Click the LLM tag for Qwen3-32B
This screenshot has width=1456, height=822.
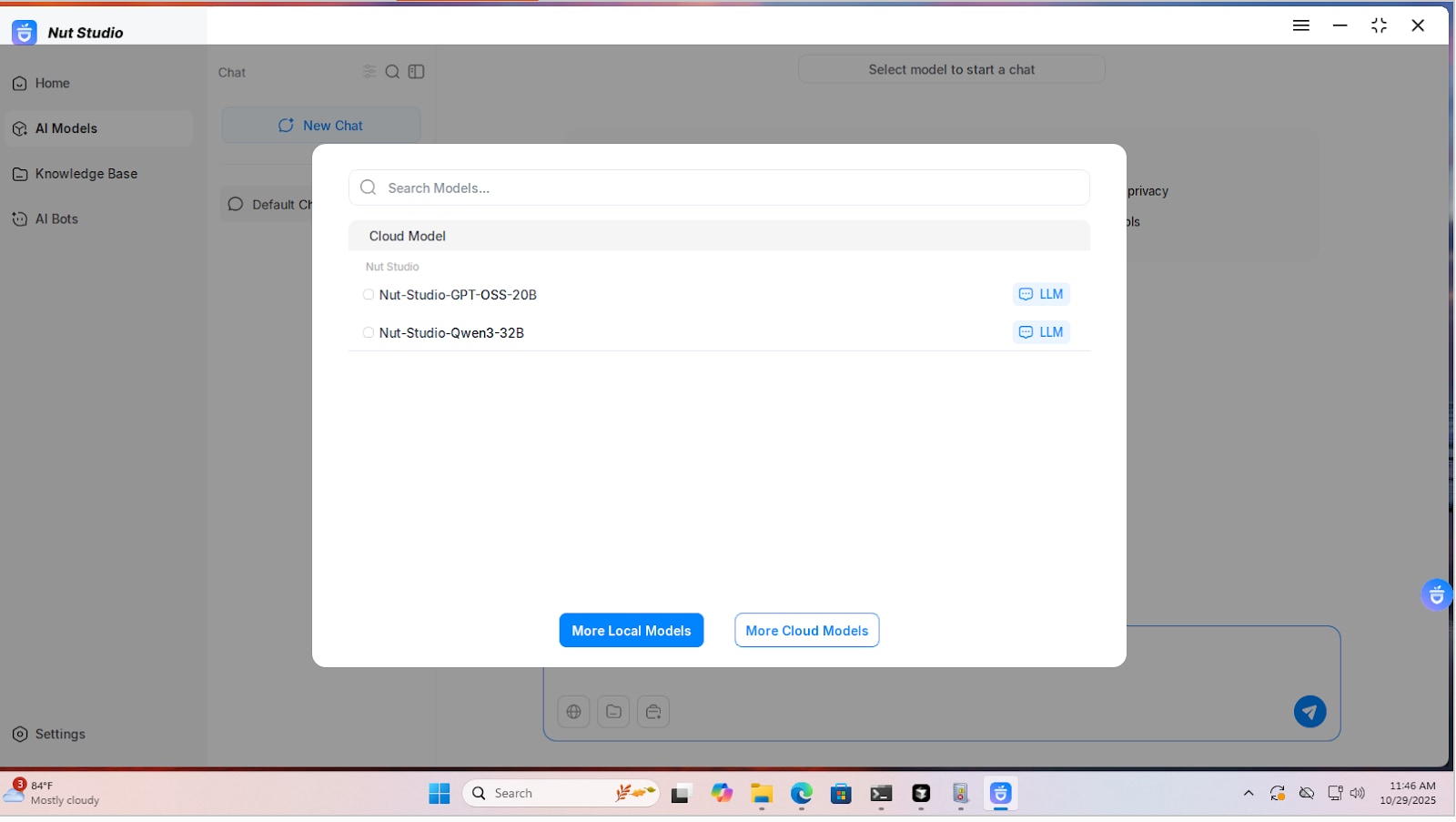point(1041,333)
